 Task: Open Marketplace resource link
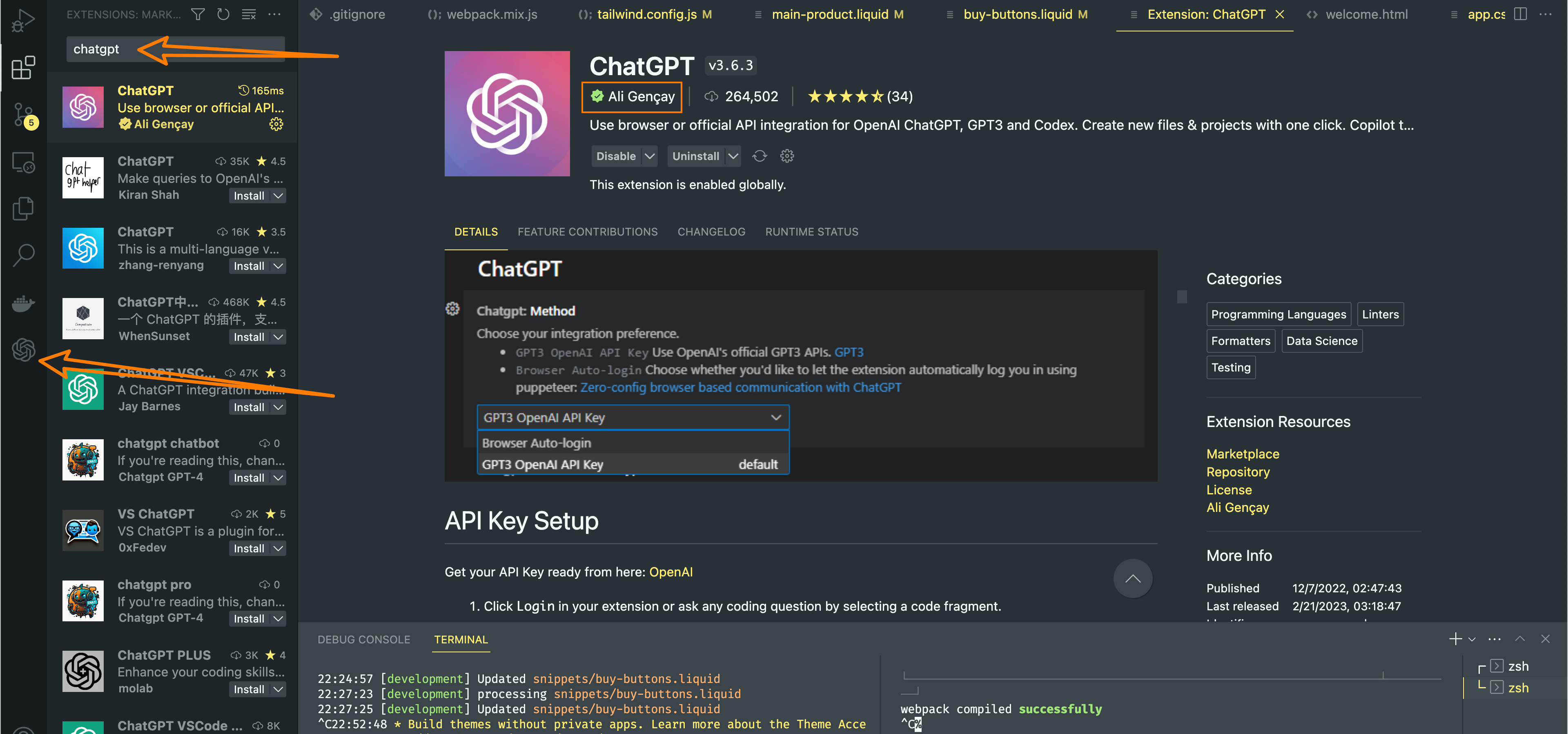[1242, 454]
